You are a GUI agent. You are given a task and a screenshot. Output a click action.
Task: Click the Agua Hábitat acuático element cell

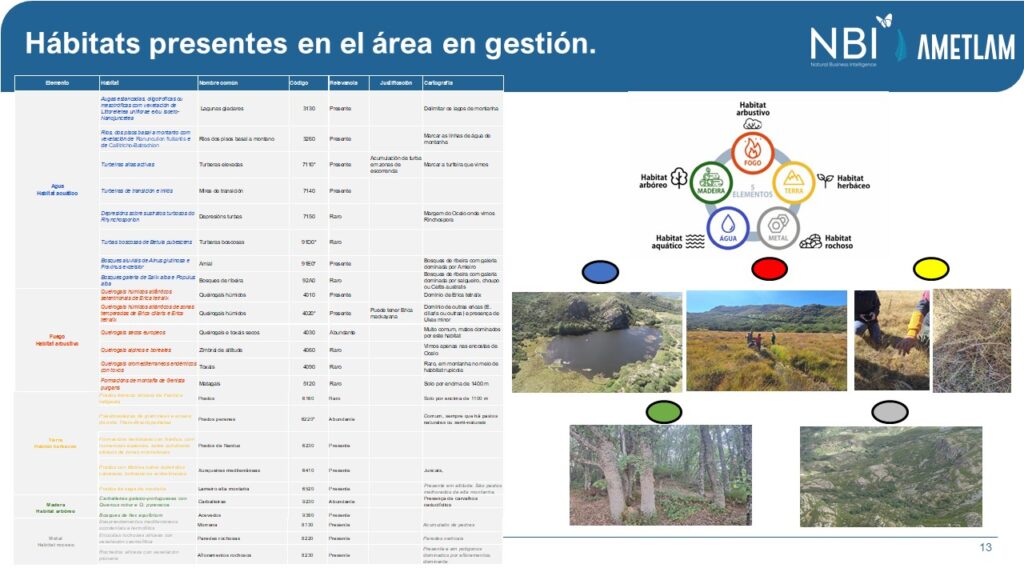click(57, 189)
